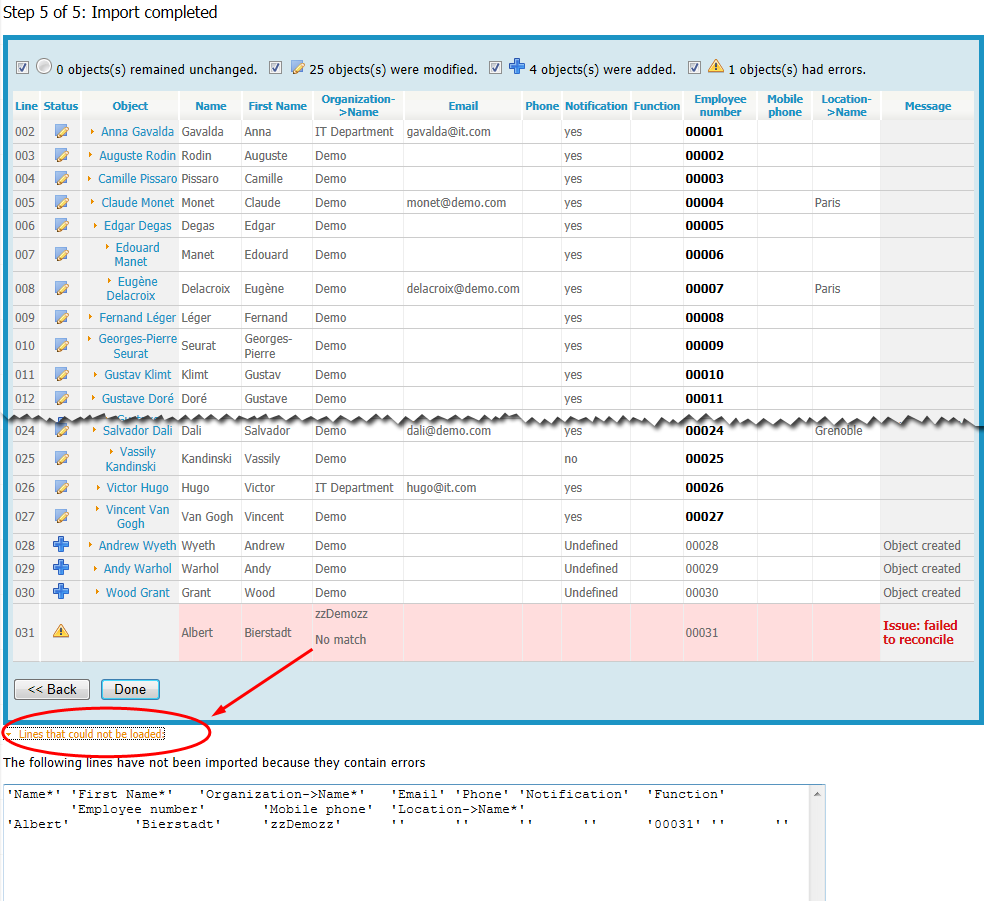Click the First Name column header
The width and height of the screenshot is (984, 901).
(x=277, y=106)
